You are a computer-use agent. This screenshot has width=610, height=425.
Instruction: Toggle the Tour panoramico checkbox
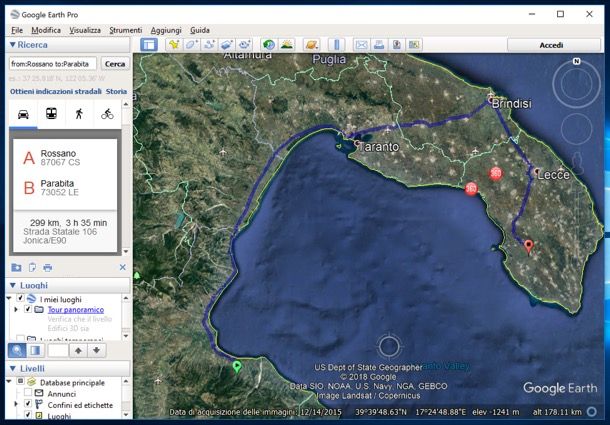(28, 309)
